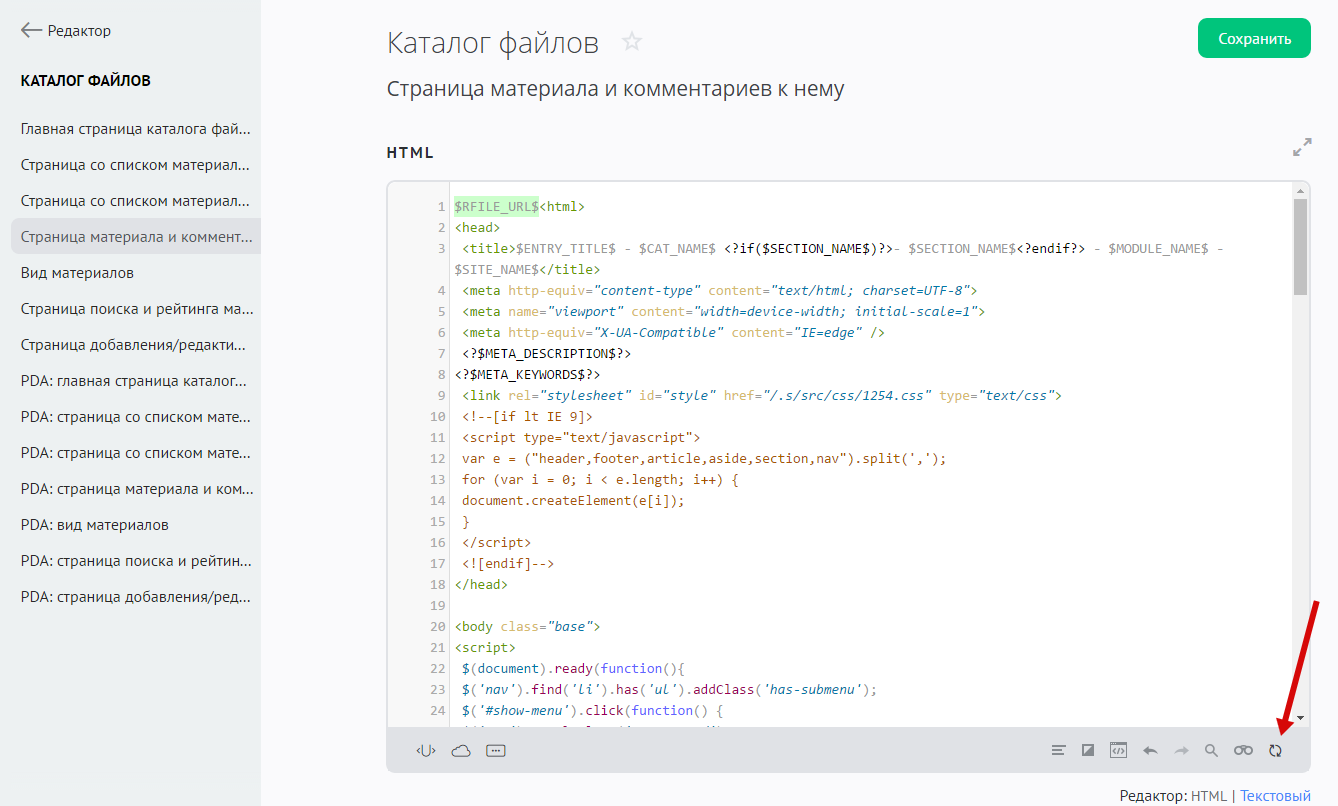
Task: Click the contrast theme square icon
Action: (x=1088, y=751)
